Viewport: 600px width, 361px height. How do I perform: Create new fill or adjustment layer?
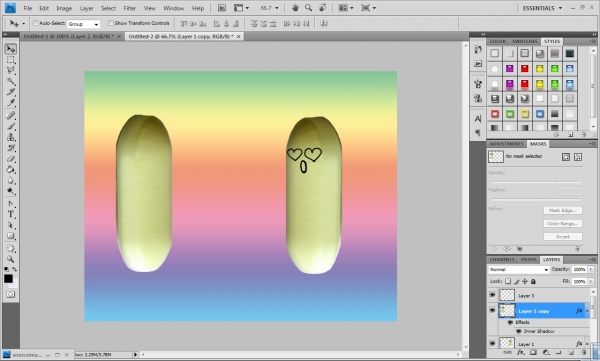pyautogui.click(x=546, y=353)
